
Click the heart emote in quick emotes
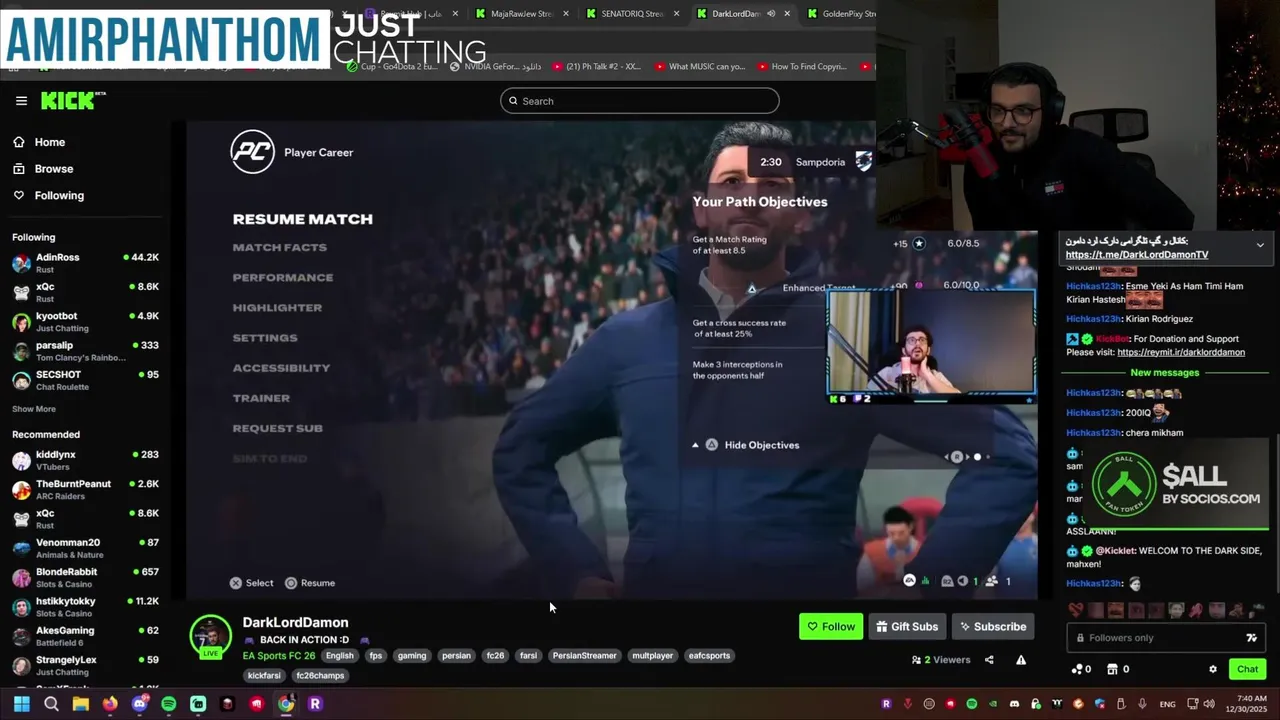pyautogui.click(x=1076, y=610)
